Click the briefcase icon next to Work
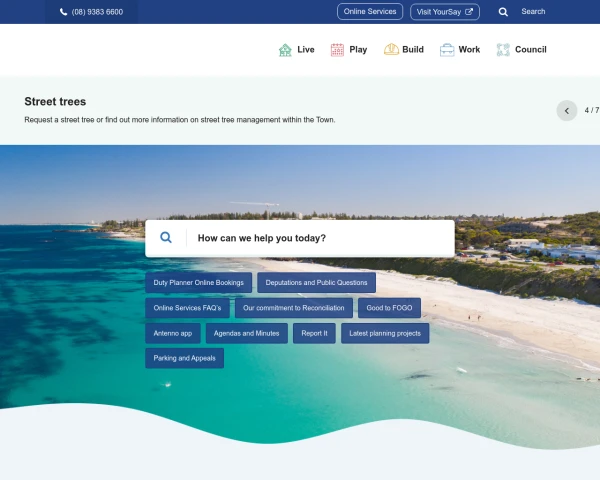 (x=447, y=49)
